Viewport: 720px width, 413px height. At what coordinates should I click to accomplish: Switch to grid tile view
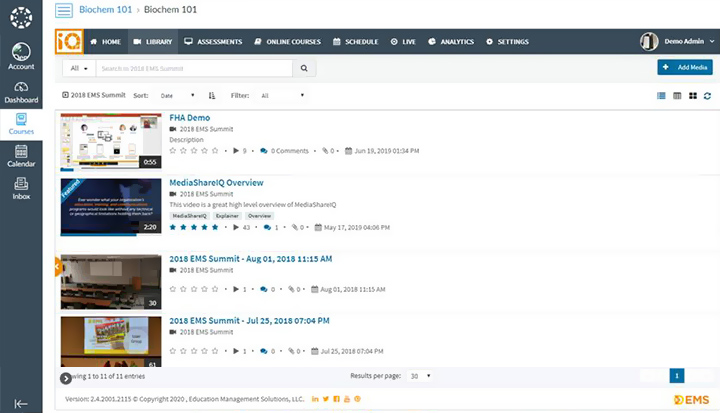click(x=692, y=96)
